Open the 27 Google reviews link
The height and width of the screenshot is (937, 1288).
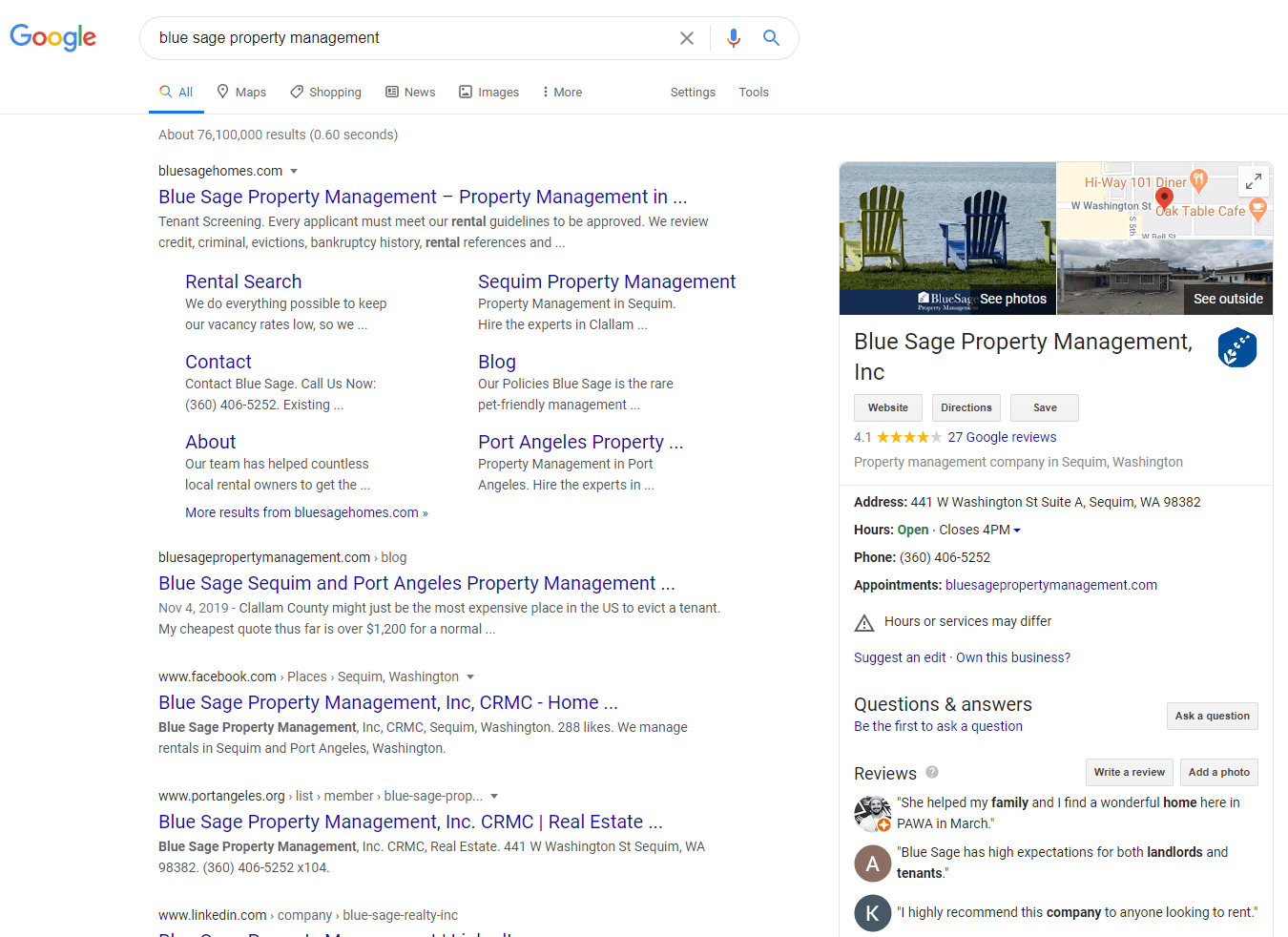point(1002,437)
